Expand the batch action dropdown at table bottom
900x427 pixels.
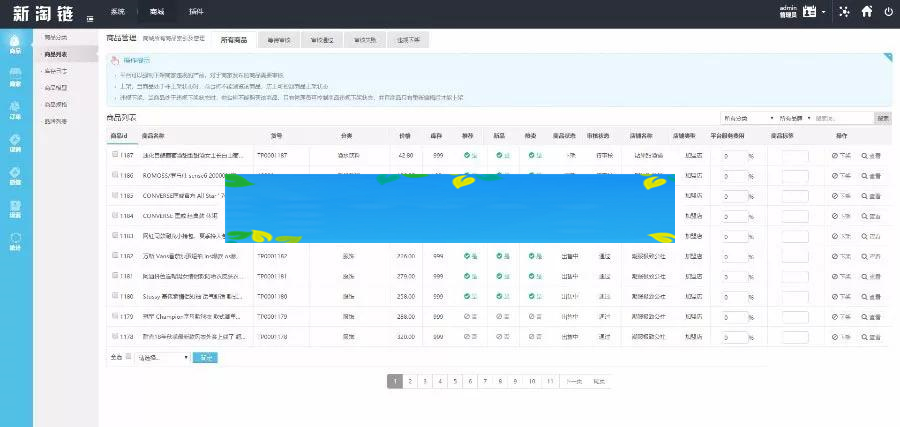pyautogui.click(x=162, y=356)
